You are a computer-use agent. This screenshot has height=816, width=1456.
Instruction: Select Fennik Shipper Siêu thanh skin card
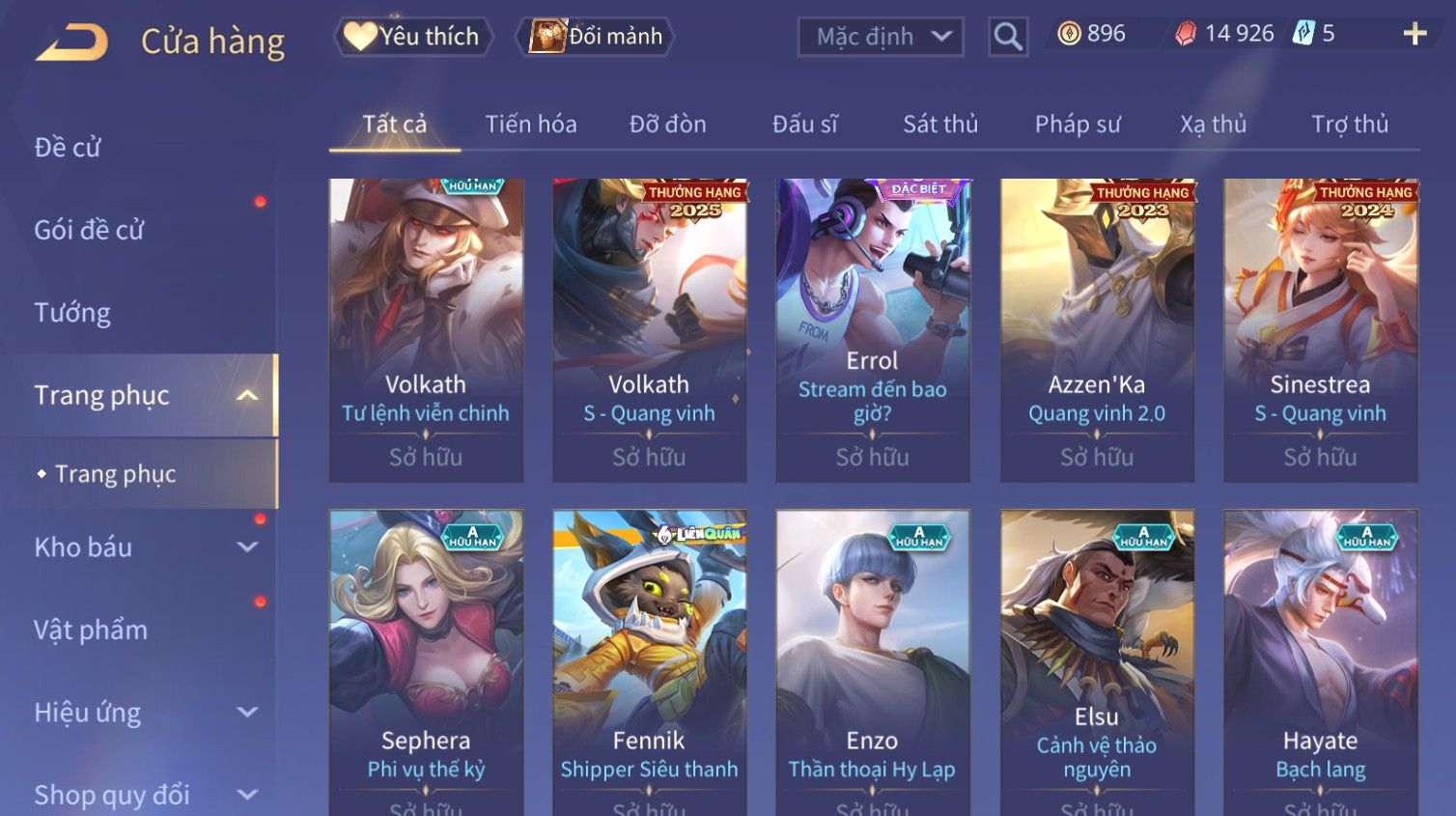click(x=650, y=663)
